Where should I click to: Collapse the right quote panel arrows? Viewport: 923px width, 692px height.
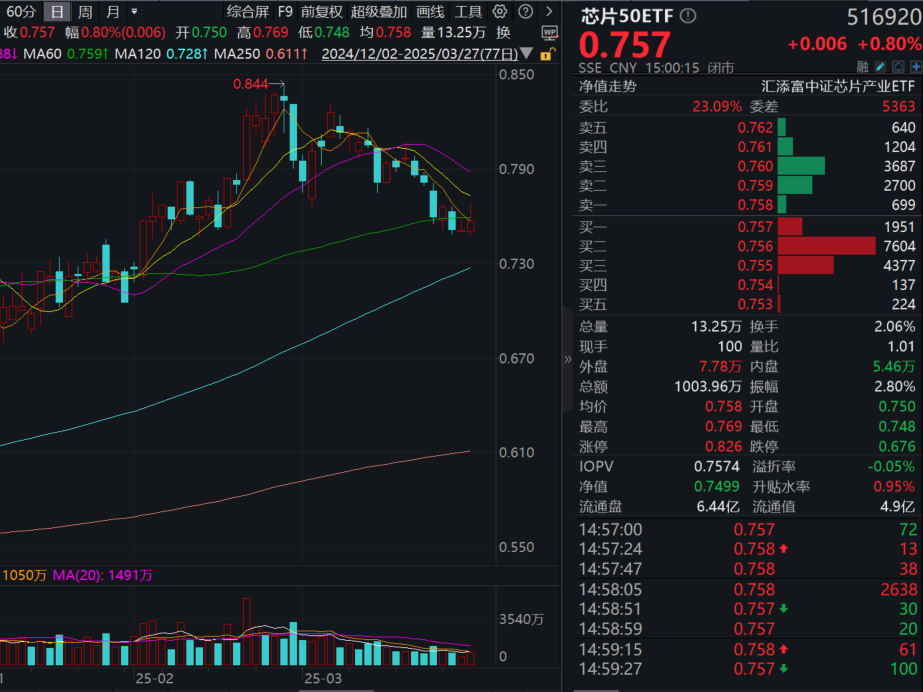coord(568,358)
